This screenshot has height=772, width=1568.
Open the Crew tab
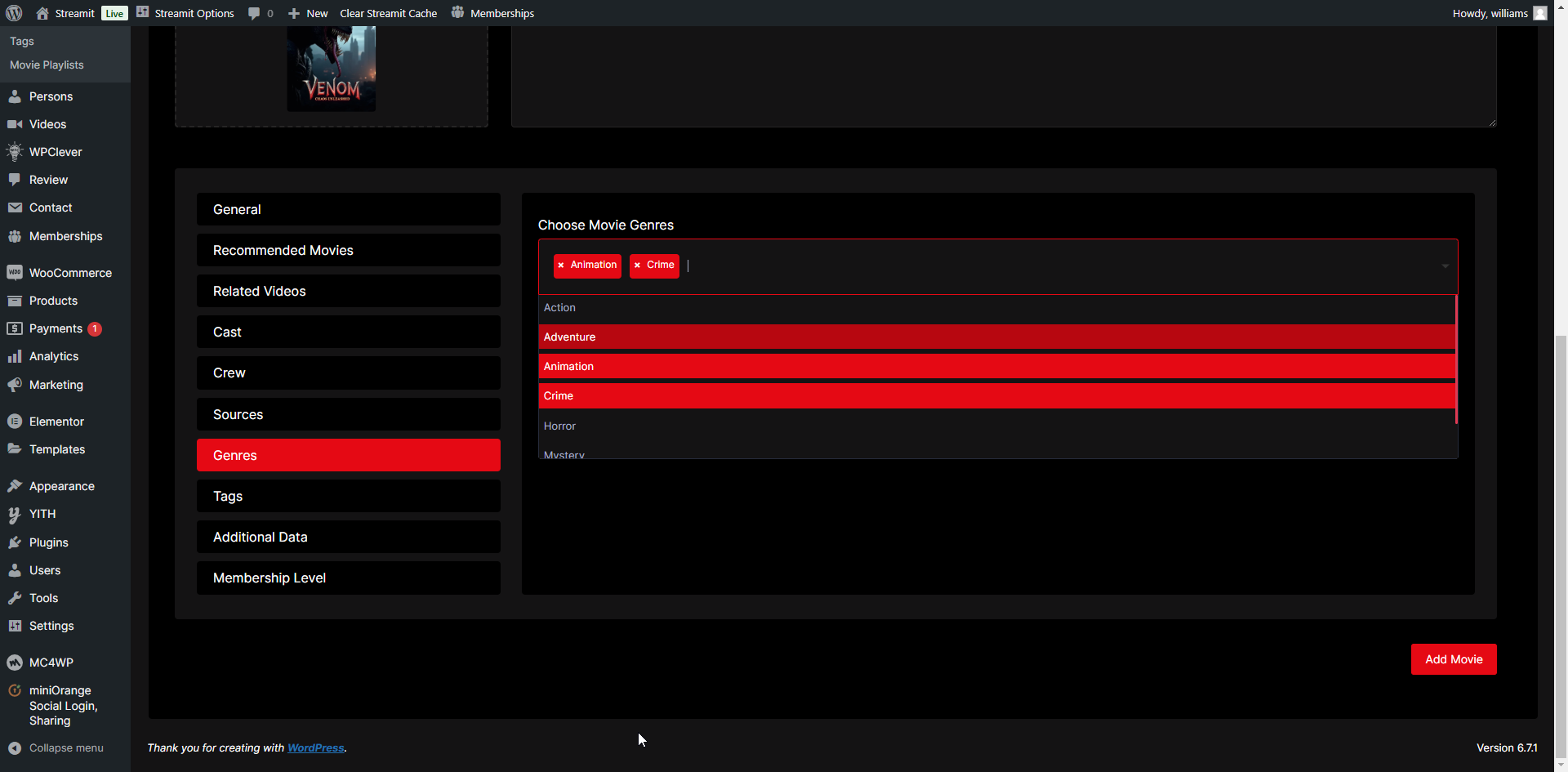pyautogui.click(x=349, y=373)
